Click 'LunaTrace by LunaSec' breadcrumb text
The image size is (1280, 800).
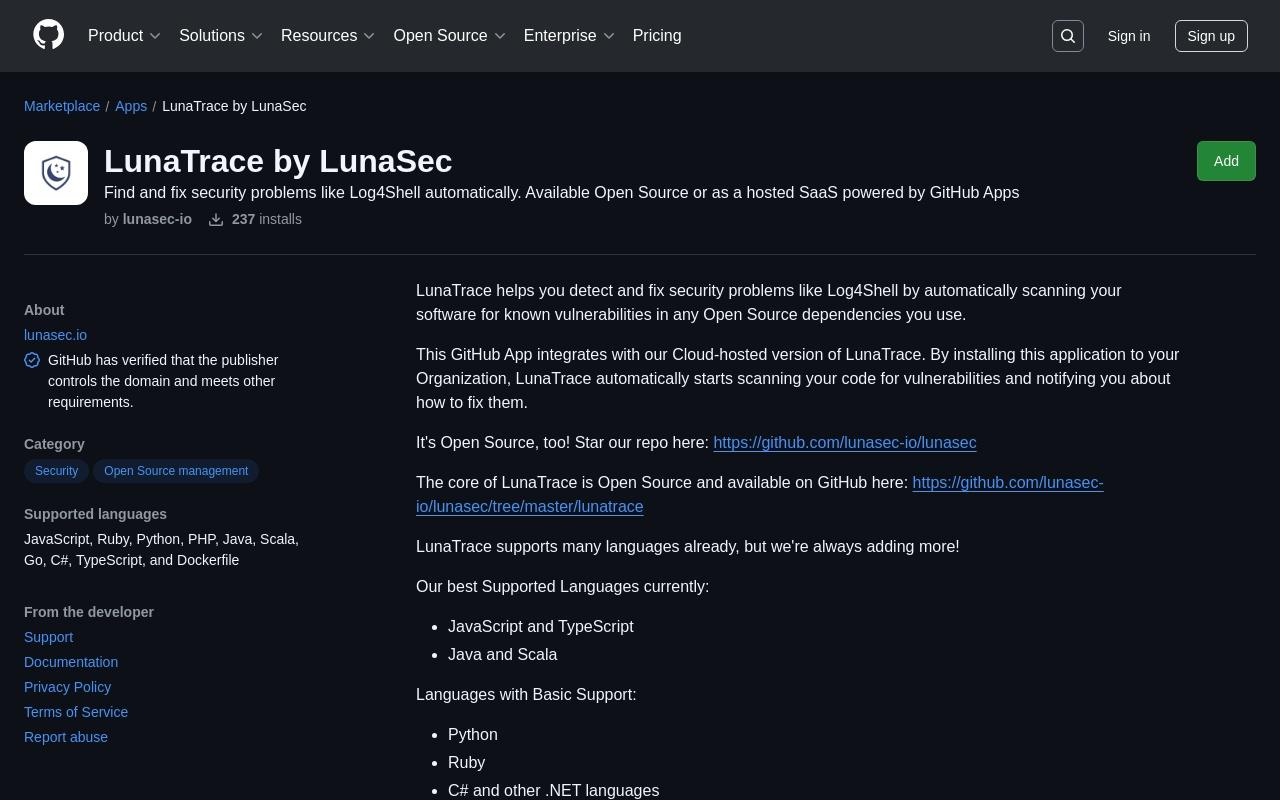click(234, 106)
